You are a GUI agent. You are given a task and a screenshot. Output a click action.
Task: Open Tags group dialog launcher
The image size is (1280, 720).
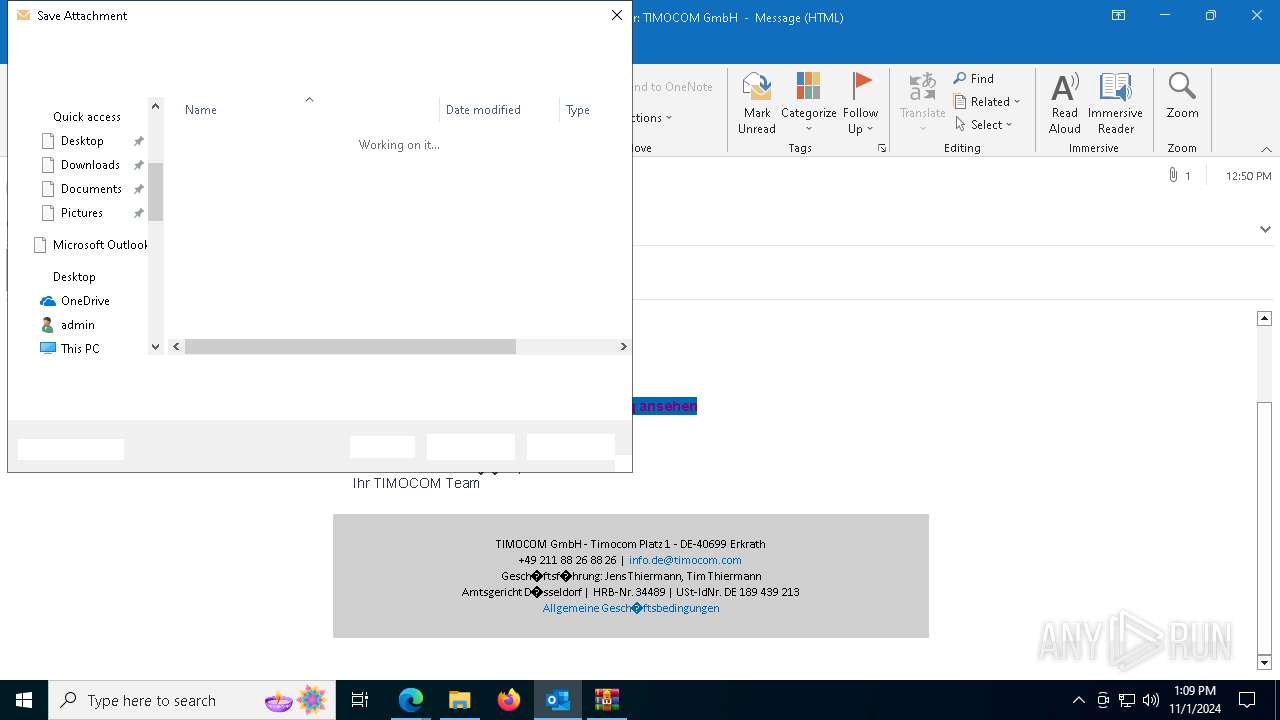coord(882,148)
